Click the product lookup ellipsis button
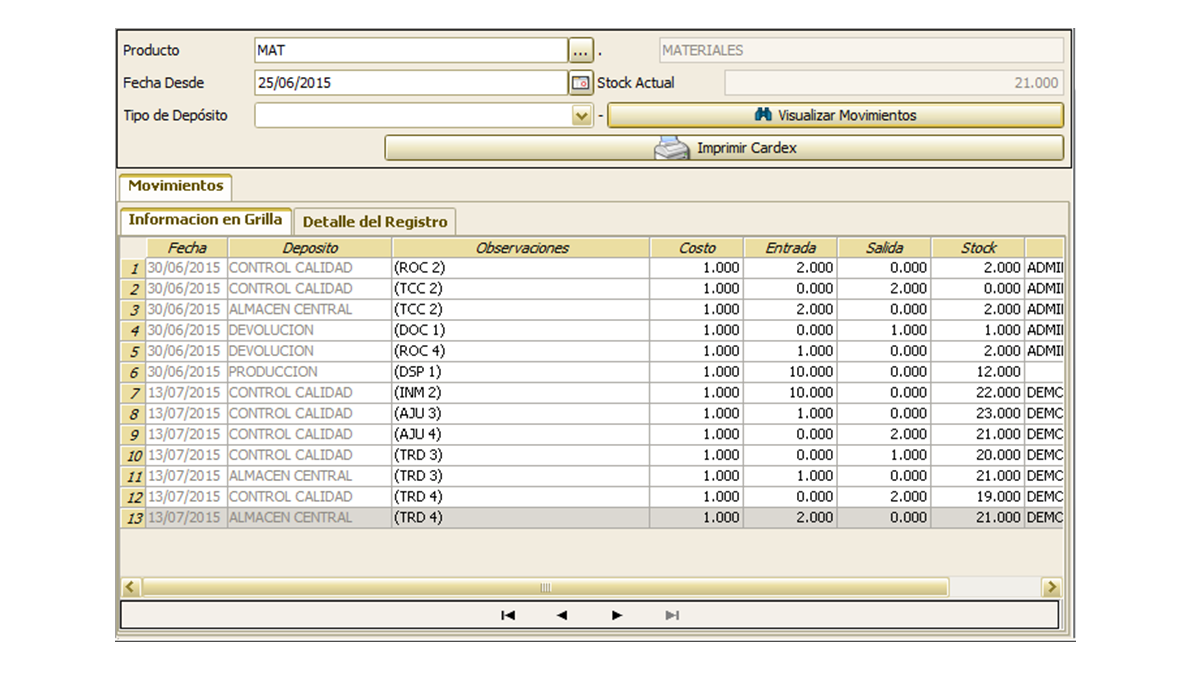 [581, 50]
